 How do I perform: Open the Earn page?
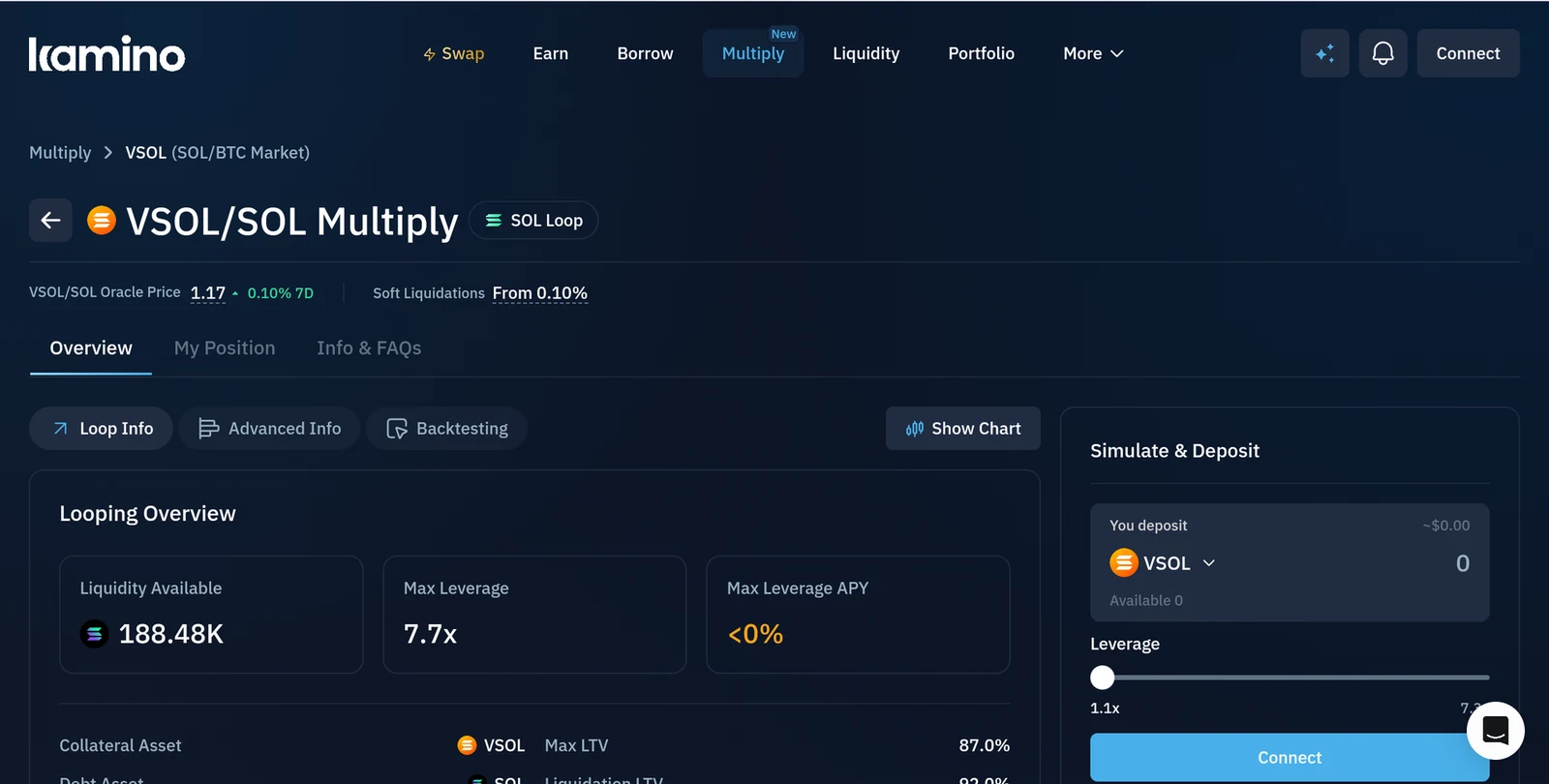click(x=551, y=54)
